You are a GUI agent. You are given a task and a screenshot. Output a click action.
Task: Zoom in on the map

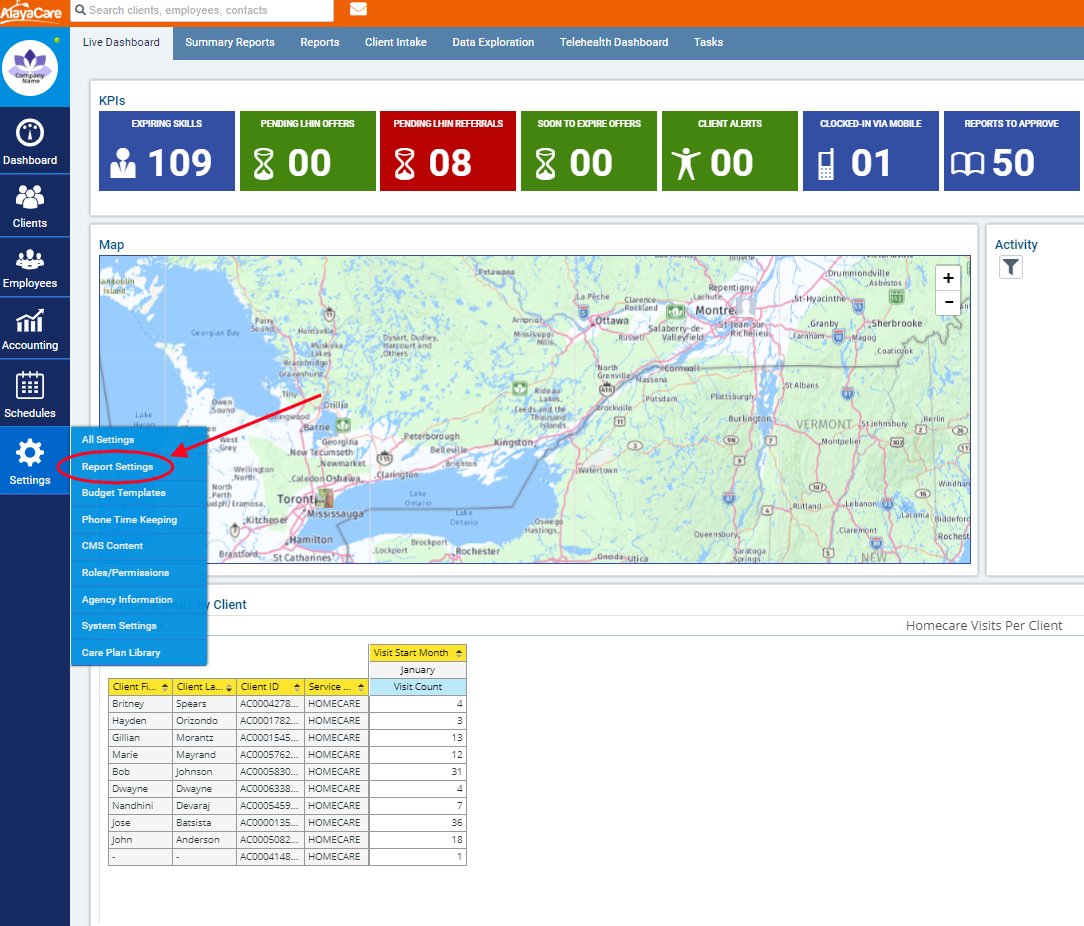coord(947,278)
